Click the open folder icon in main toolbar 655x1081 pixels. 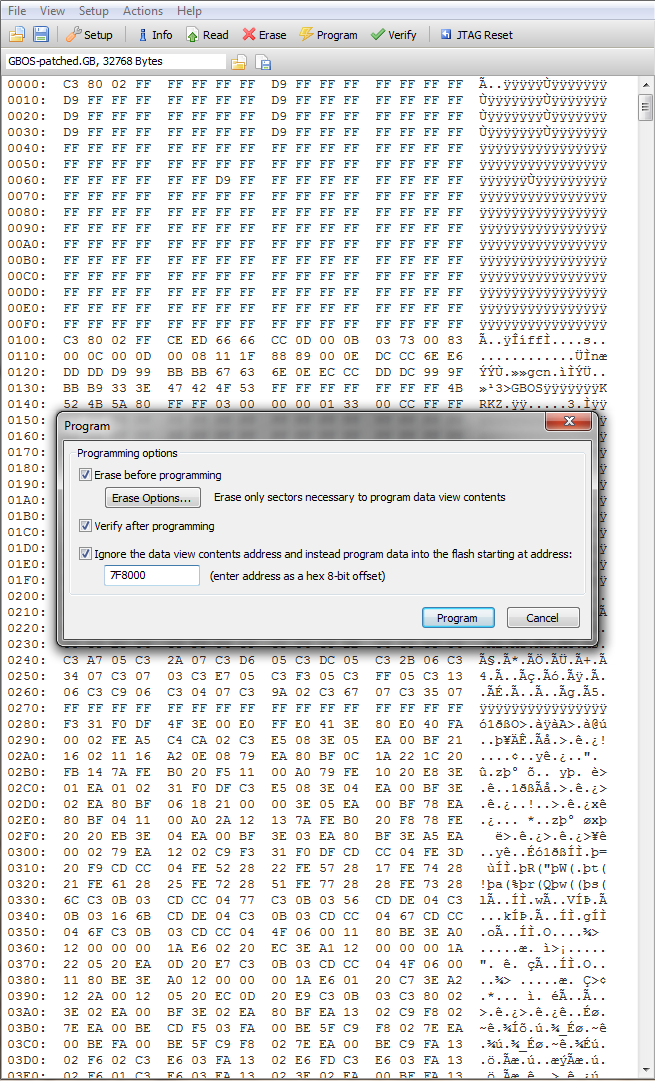click(x=17, y=34)
